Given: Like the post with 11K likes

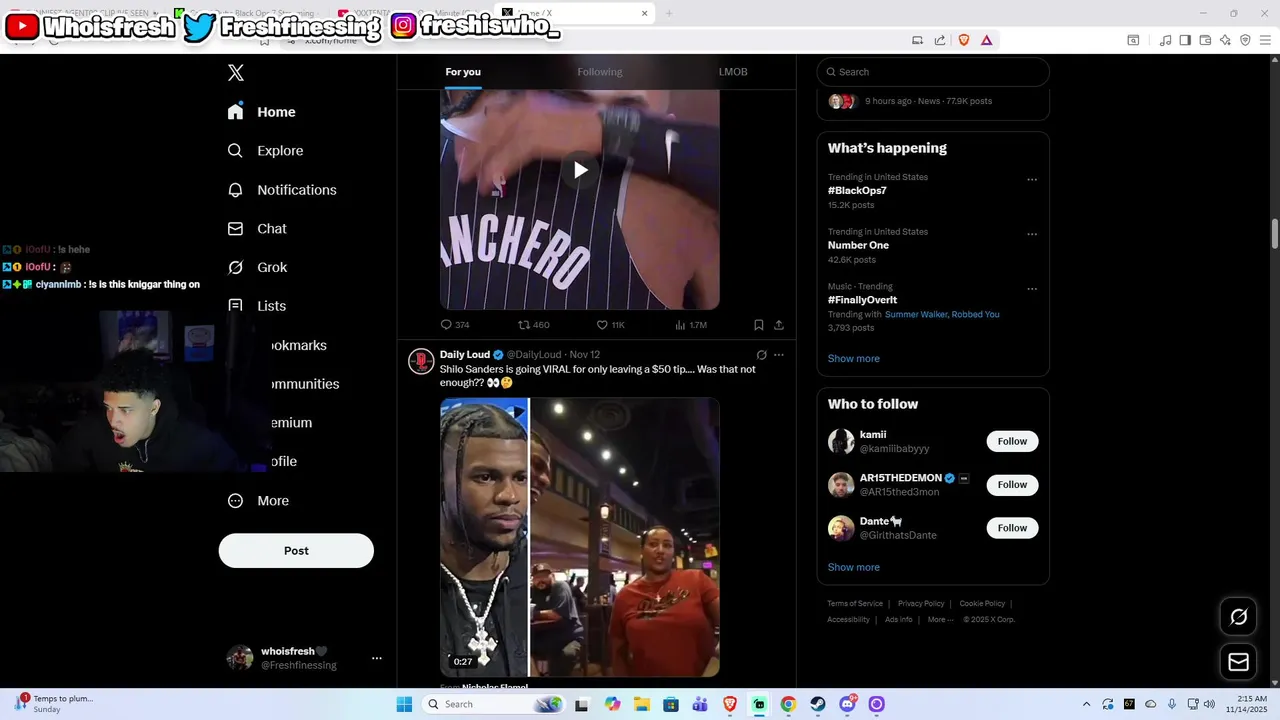Looking at the screenshot, I should pyautogui.click(x=610, y=325).
